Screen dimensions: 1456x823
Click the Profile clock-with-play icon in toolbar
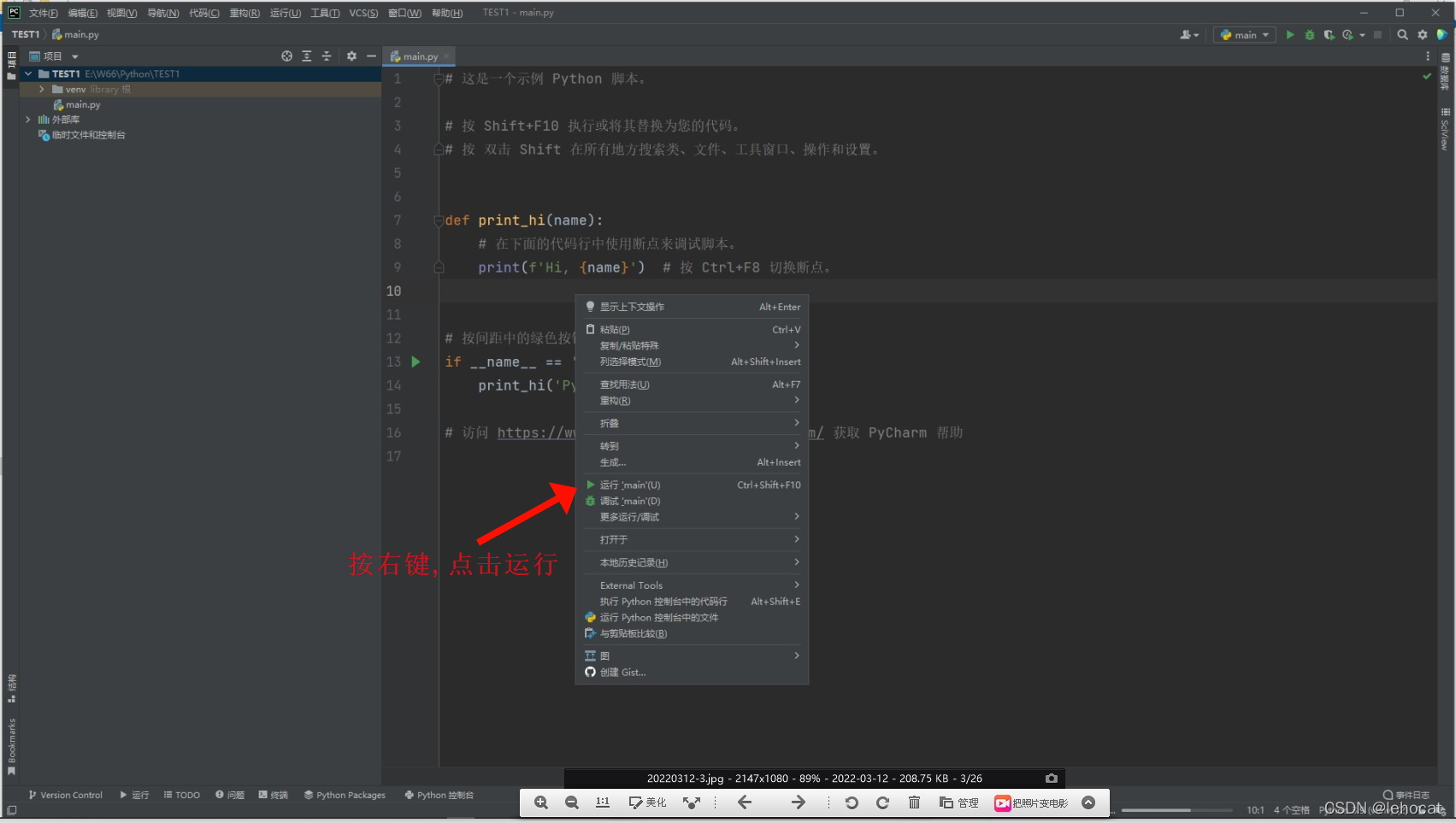tap(1348, 35)
